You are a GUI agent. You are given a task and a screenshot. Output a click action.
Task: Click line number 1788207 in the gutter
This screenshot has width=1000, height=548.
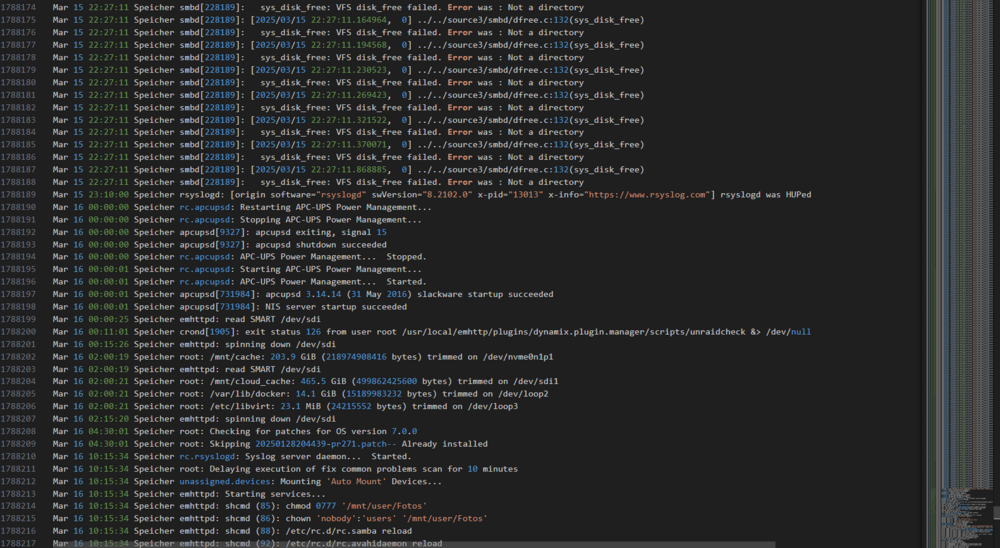[x=18, y=419]
